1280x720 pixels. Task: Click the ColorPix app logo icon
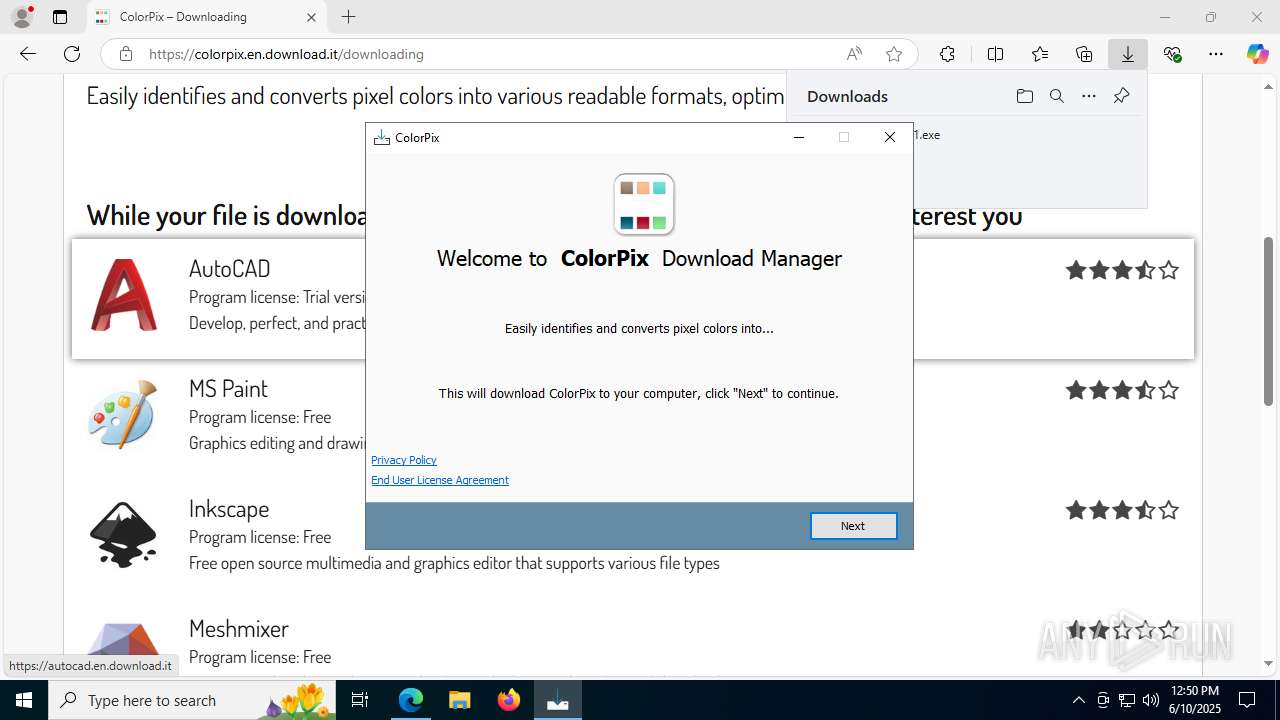tap(644, 204)
